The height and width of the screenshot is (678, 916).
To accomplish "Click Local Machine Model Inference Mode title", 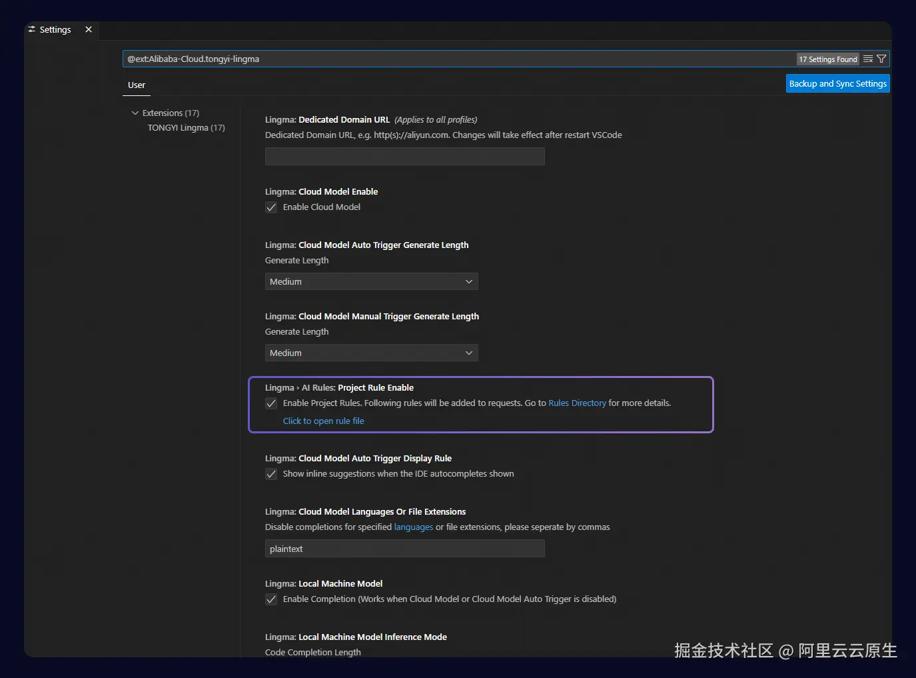I will coord(356,637).
